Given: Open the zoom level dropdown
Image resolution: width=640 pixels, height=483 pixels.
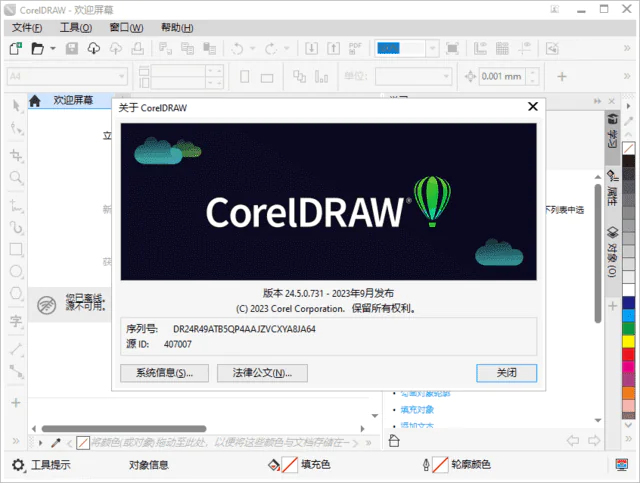Looking at the screenshot, I should [432, 49].
